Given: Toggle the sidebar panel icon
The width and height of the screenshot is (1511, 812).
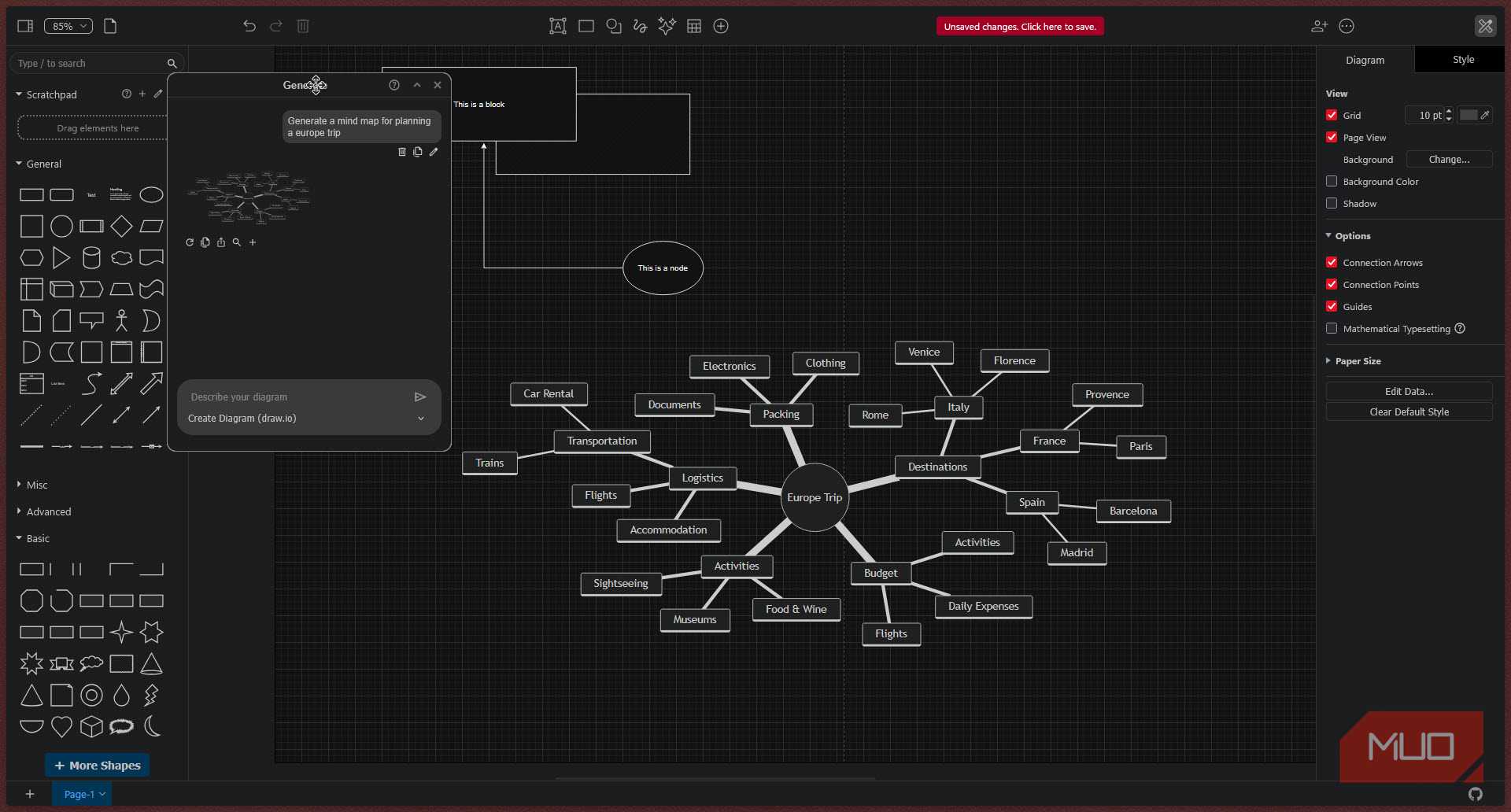Looking at the screenshot, I should click(25, 26).
